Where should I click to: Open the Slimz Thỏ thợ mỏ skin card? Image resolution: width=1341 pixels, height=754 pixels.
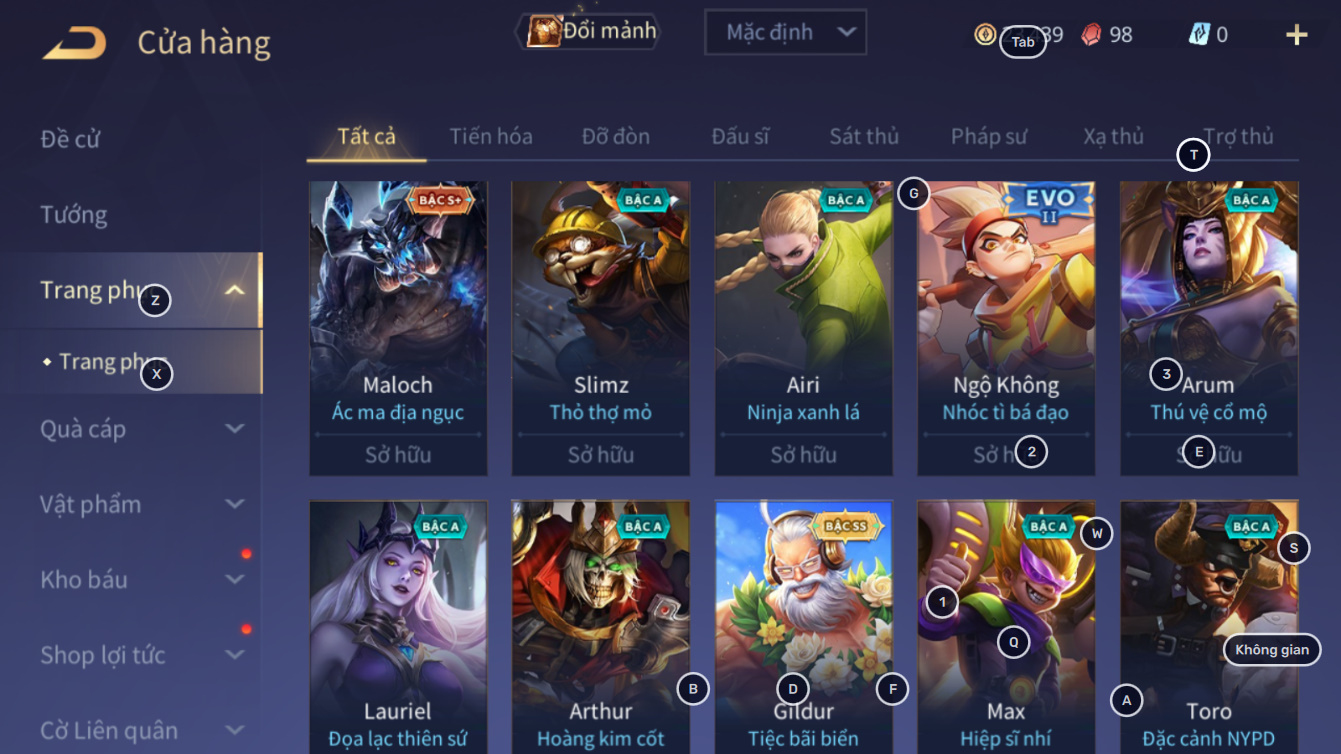click(601, 328)
